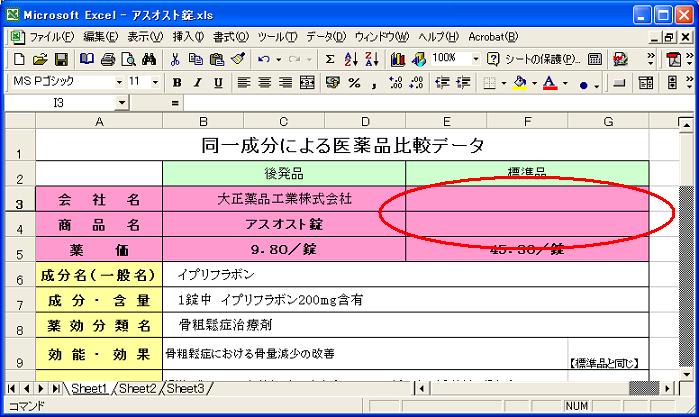Open the Name Box dropdown arrow
The width and height of the screenshot is (699, 417).
121,103
